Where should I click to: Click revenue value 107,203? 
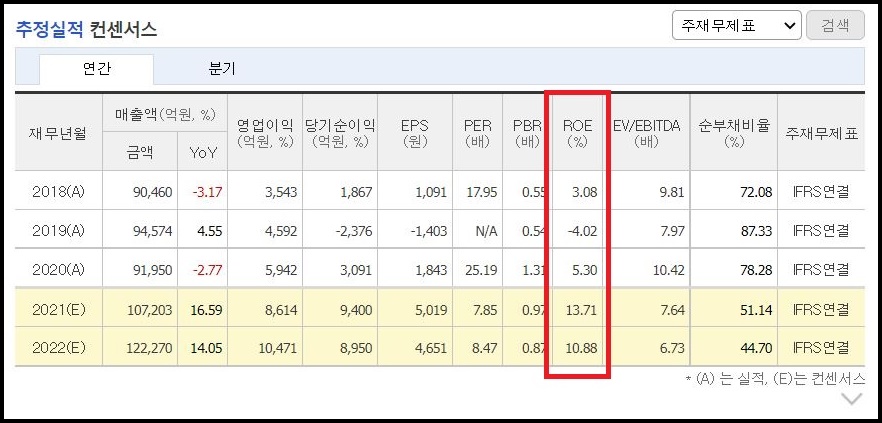pos(148,310)
